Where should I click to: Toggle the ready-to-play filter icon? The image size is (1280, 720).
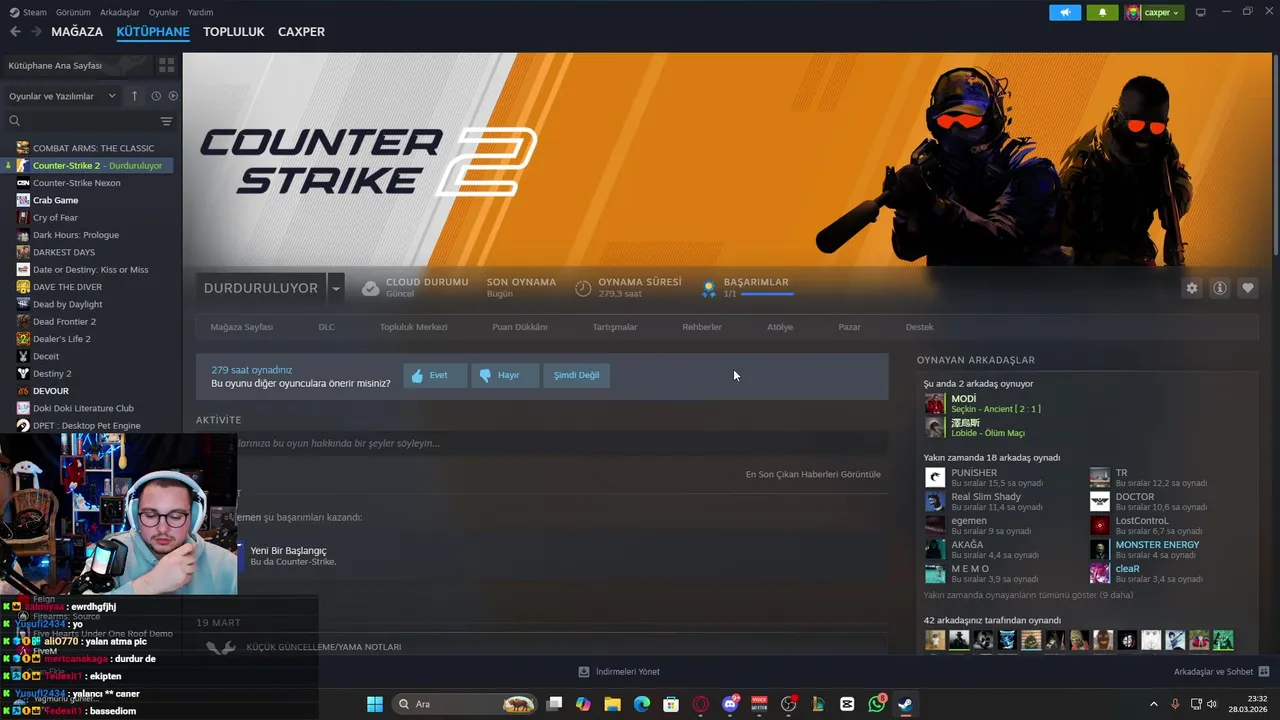click(173, 96)
